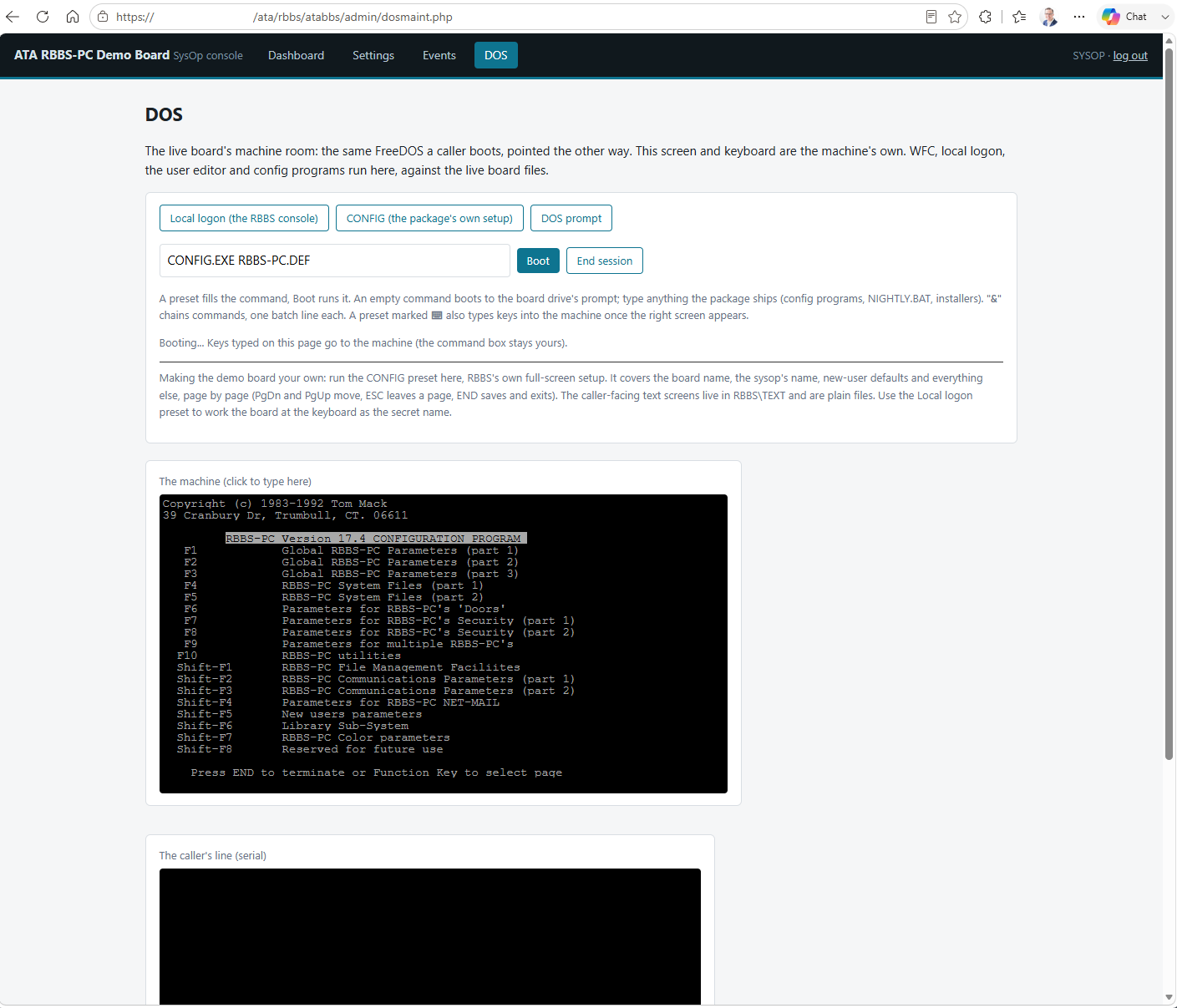Click the Boot button
The height and width of the screenshot is (1008, 1177).
pyautogui.click(x=538, y=261)
